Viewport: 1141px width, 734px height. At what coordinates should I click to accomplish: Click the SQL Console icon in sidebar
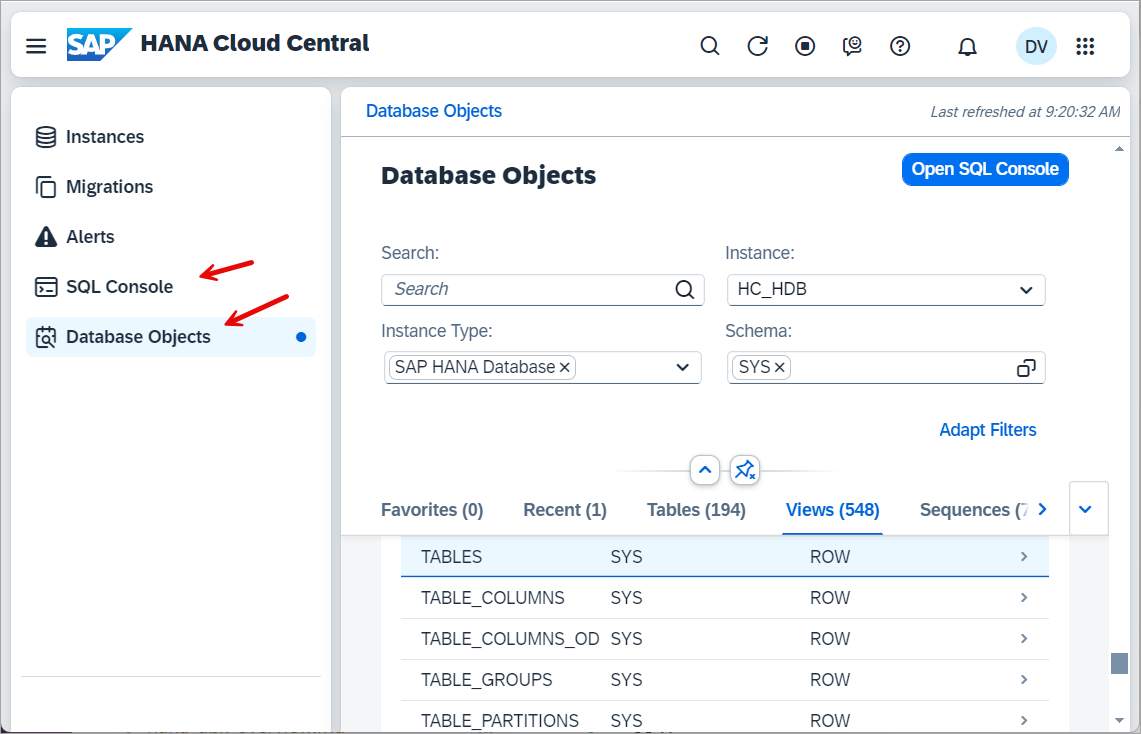46,287
